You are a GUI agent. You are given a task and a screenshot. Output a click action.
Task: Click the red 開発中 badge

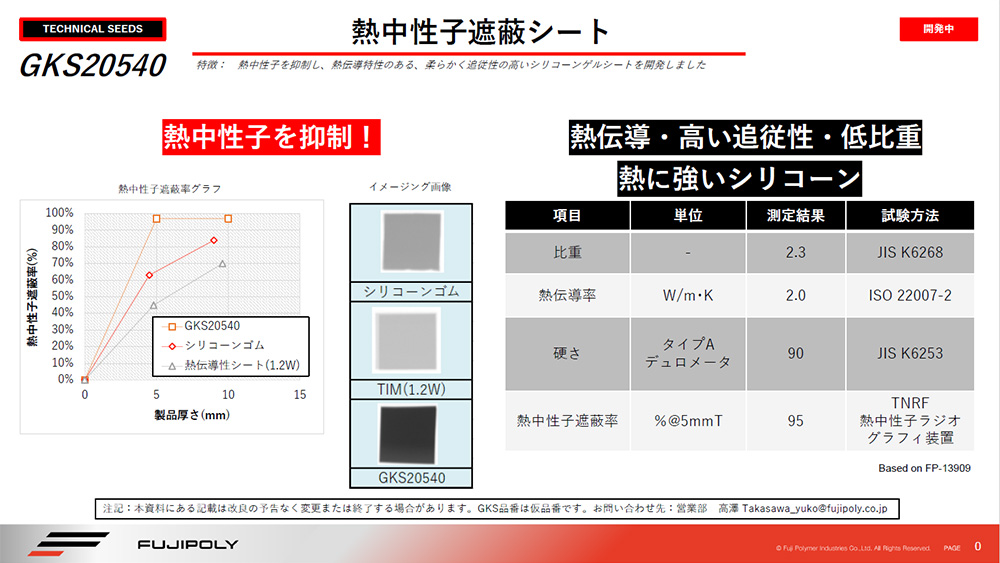[938, 29]
